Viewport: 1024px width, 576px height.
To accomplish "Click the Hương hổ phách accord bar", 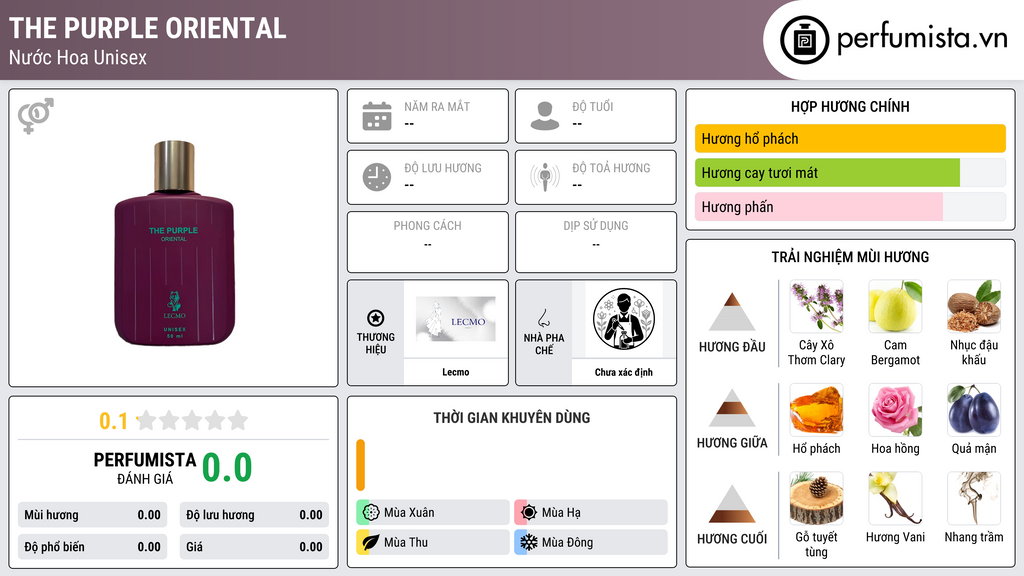I will [850, 138].
